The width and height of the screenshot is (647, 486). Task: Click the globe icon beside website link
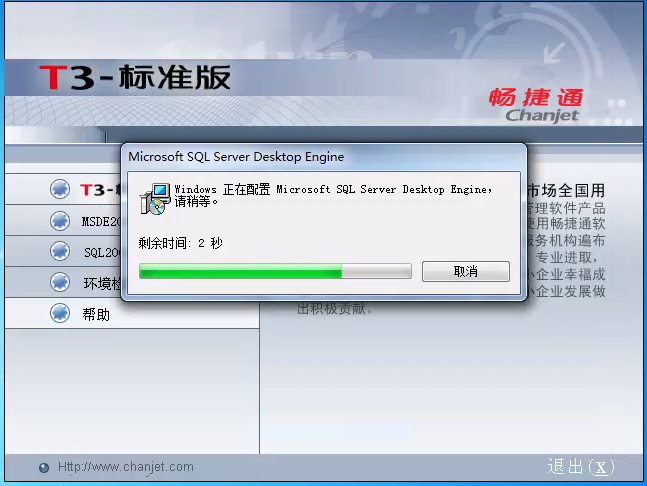(x=44, y=467)
